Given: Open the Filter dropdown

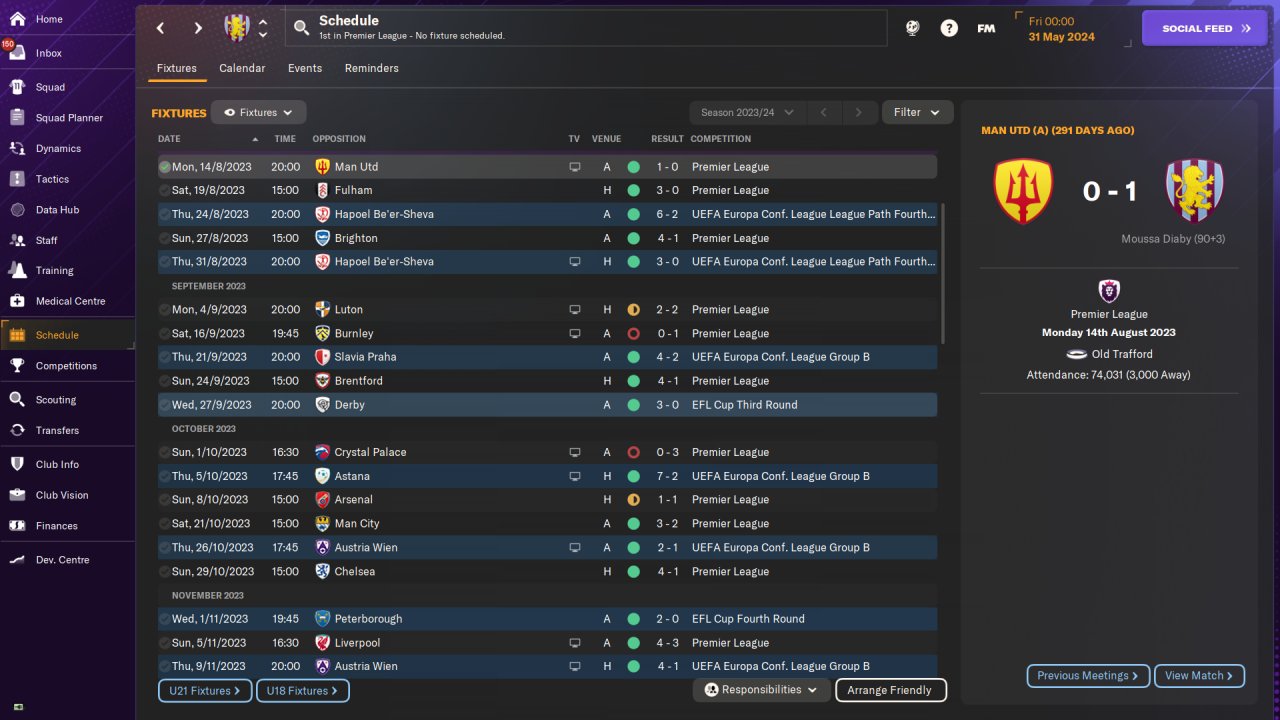Looking at the screenshot, I should [x=917, y=113].
